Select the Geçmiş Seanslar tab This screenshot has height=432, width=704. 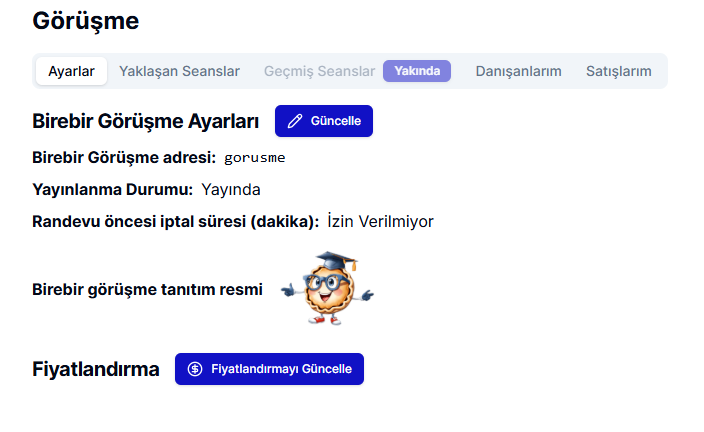click(x=320, y=71)
